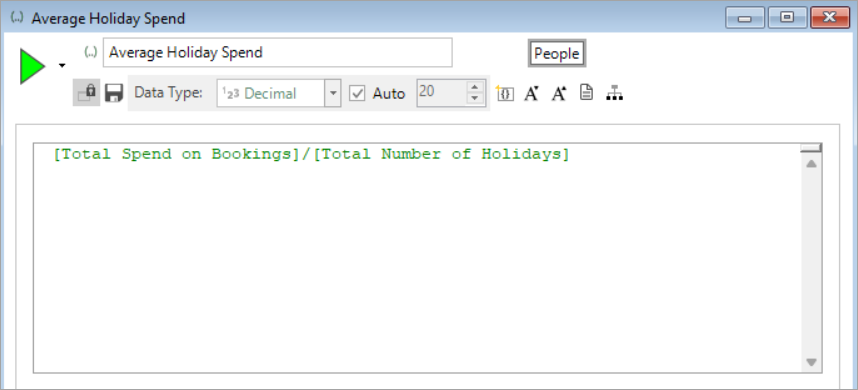Decrease font size with smaller A icon

click(531, 94)
